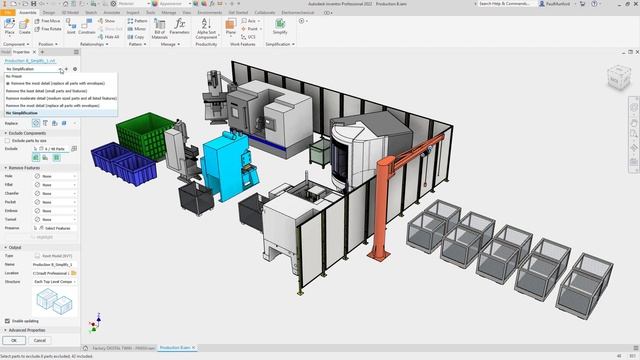Click the Cancel button
This screenshot has width=640, height=360.
40,340
